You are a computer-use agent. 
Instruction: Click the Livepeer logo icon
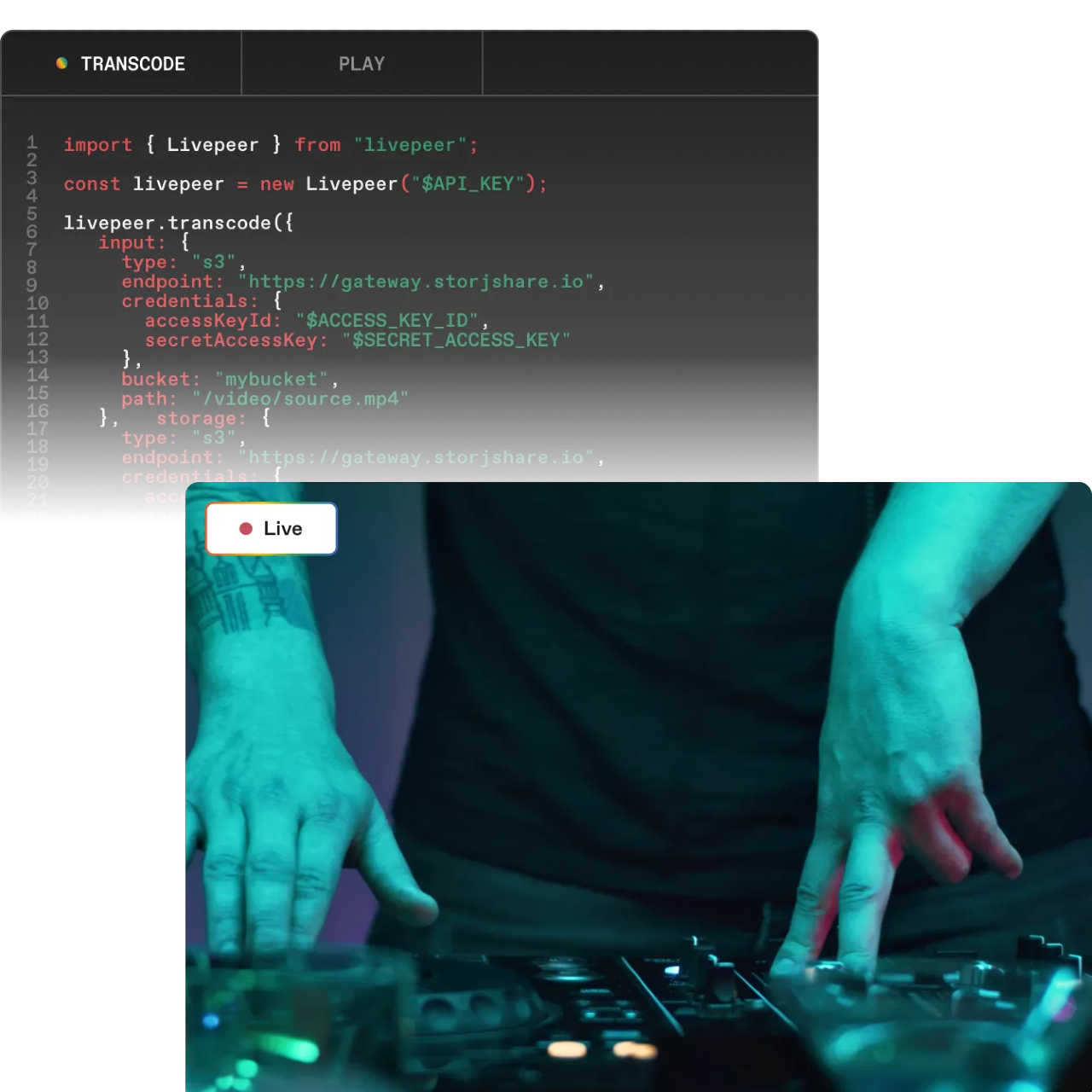[x=61, y=63]
